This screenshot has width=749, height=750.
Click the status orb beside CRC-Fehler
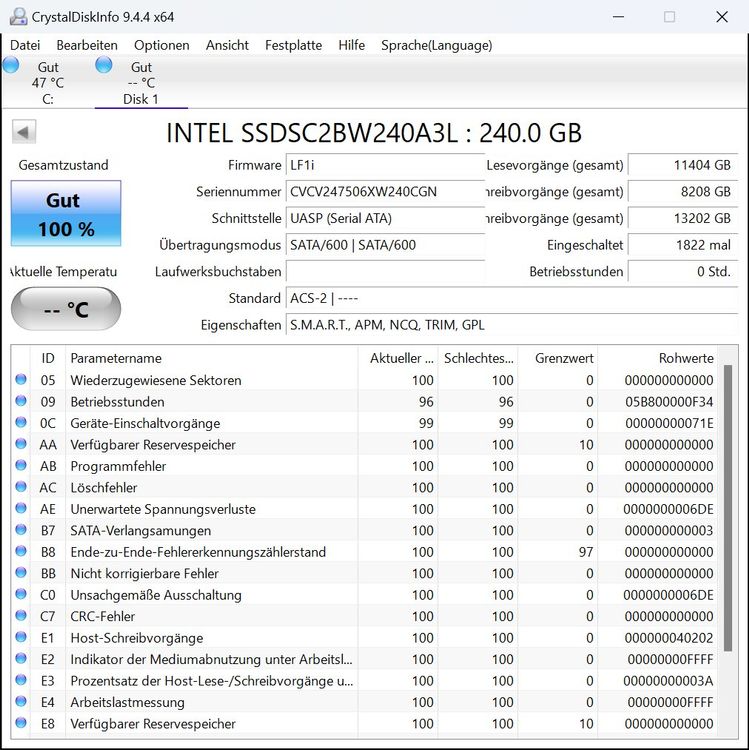pyautogui.click(x=21, y=615)
